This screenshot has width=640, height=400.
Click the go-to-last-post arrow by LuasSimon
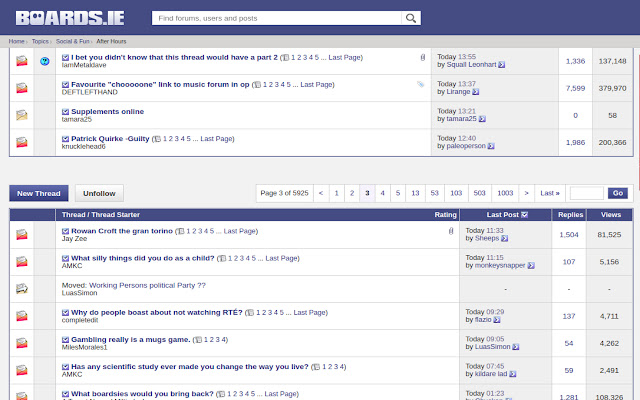(x=516, y=347)
